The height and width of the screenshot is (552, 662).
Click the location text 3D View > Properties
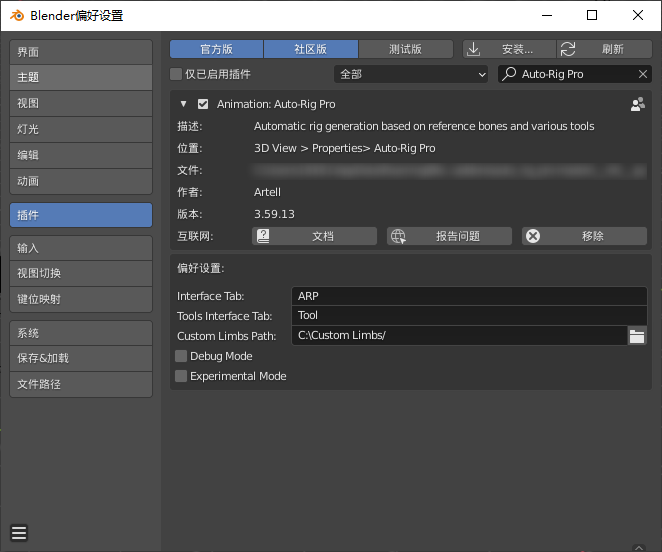(345, 148)
